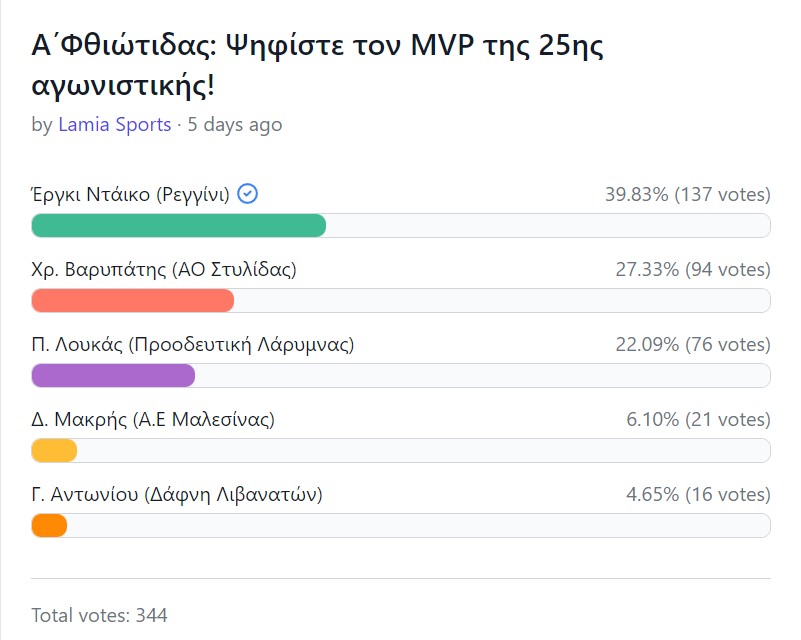Open the Lamia Sports author link
Image resolution: width=801 pixels, height=640 pixels.
coord(114,125)
